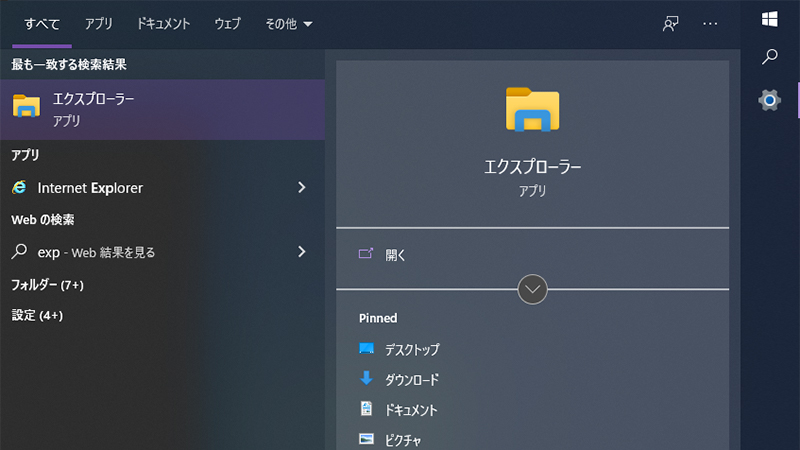Open the pinned ドキュメント folder
Screen dimensions: 800x450
coord(411,410)
